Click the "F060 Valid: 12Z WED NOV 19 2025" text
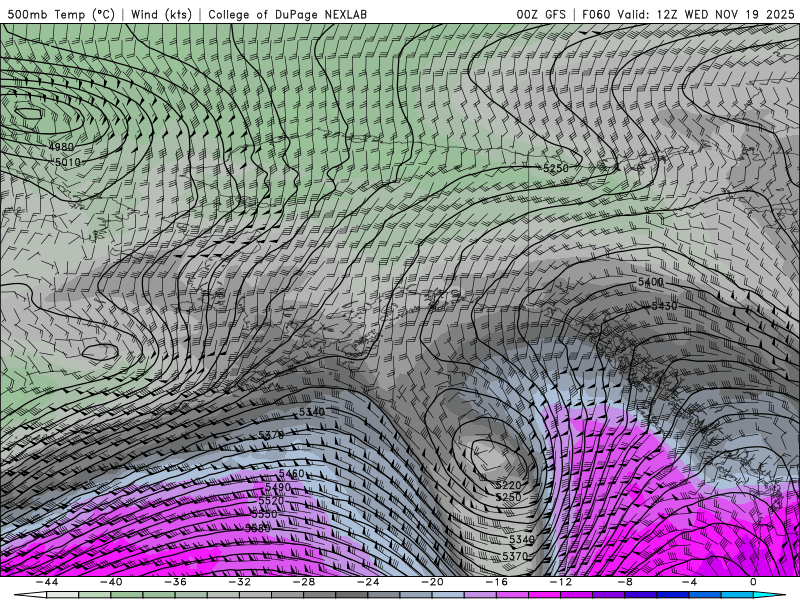Viewport: 800px width, 600px height. point(688,14)
